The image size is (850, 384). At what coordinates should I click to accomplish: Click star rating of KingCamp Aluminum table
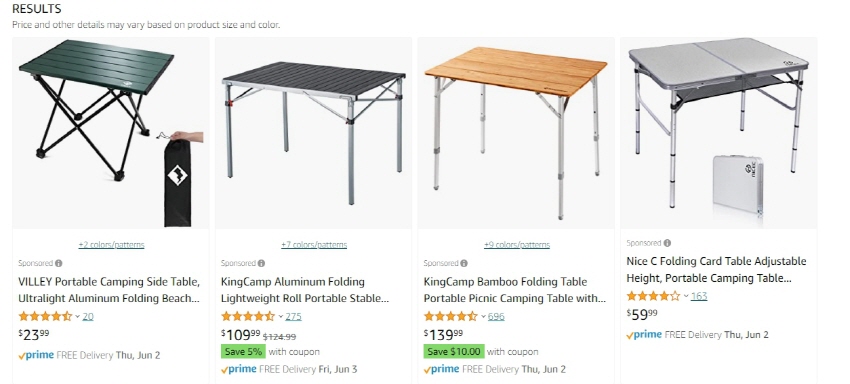click(x=248, y=316)
